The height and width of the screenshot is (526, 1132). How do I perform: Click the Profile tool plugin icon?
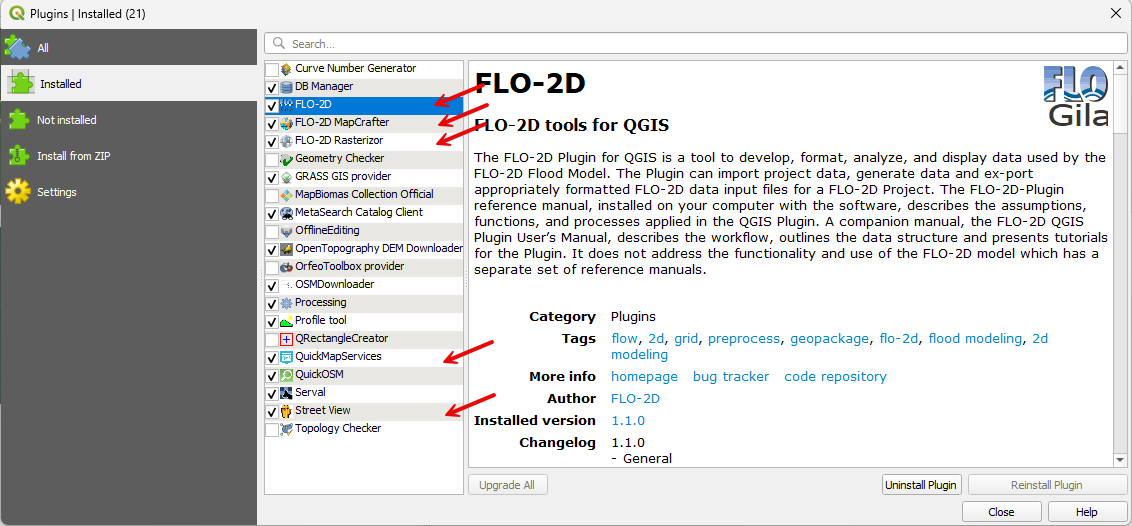click(x=286, y=321)
